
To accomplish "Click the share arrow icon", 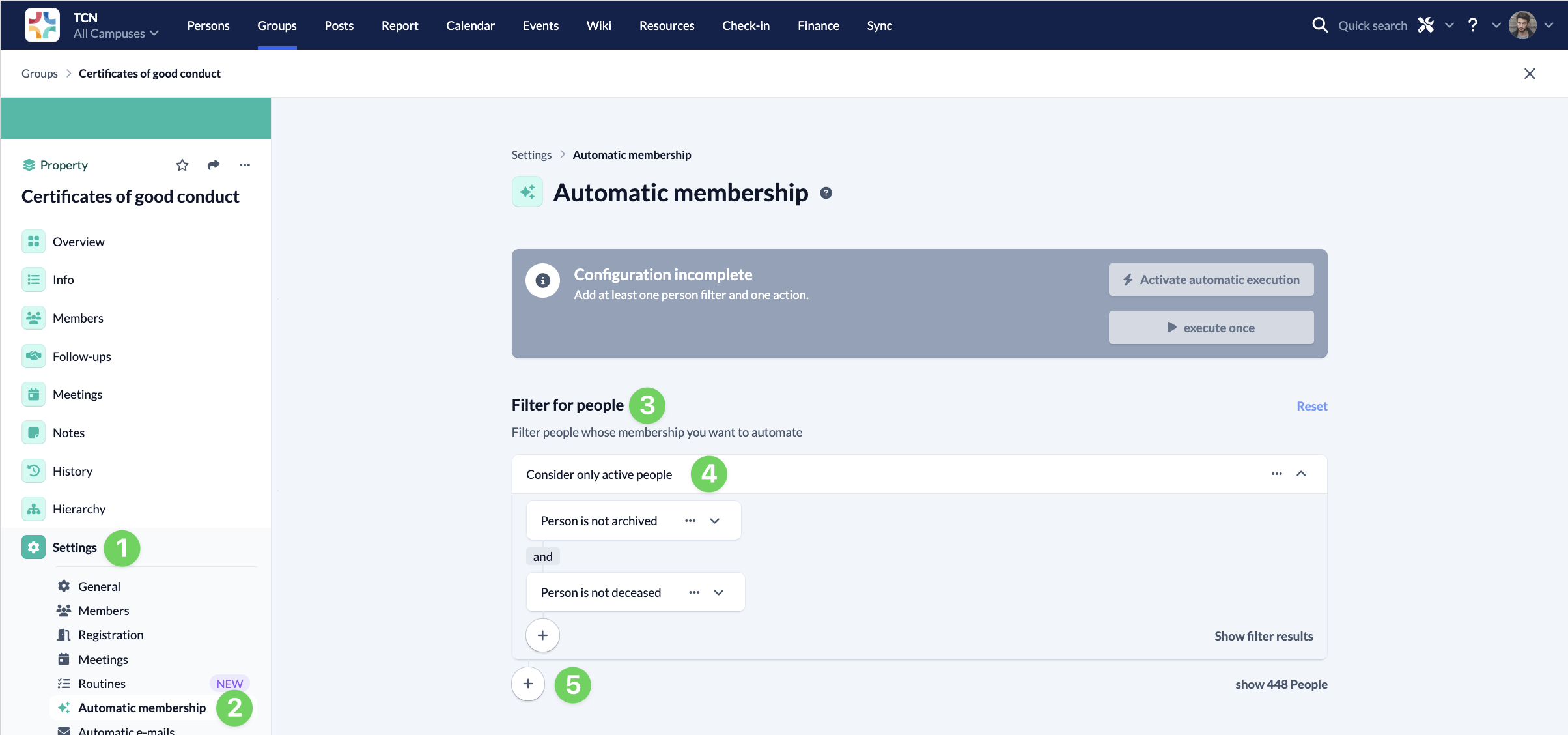I will click(214, 165).
